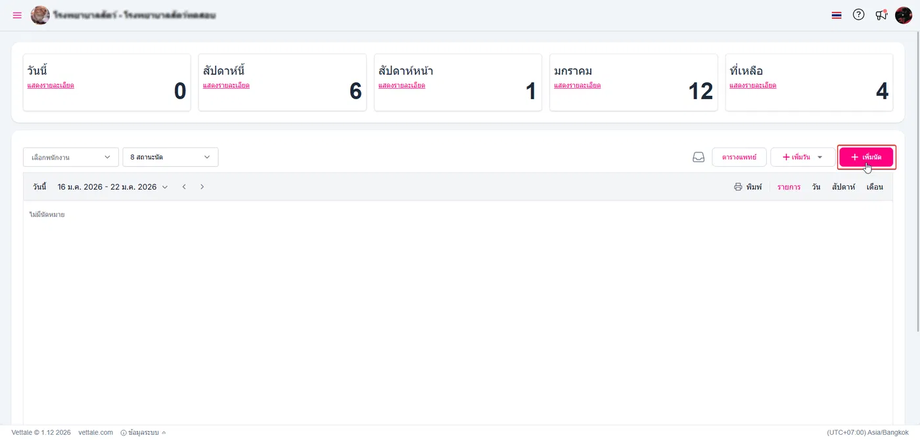Open the hamburger navigation menu
Screen dimensions: 920x440
point(17,15)
